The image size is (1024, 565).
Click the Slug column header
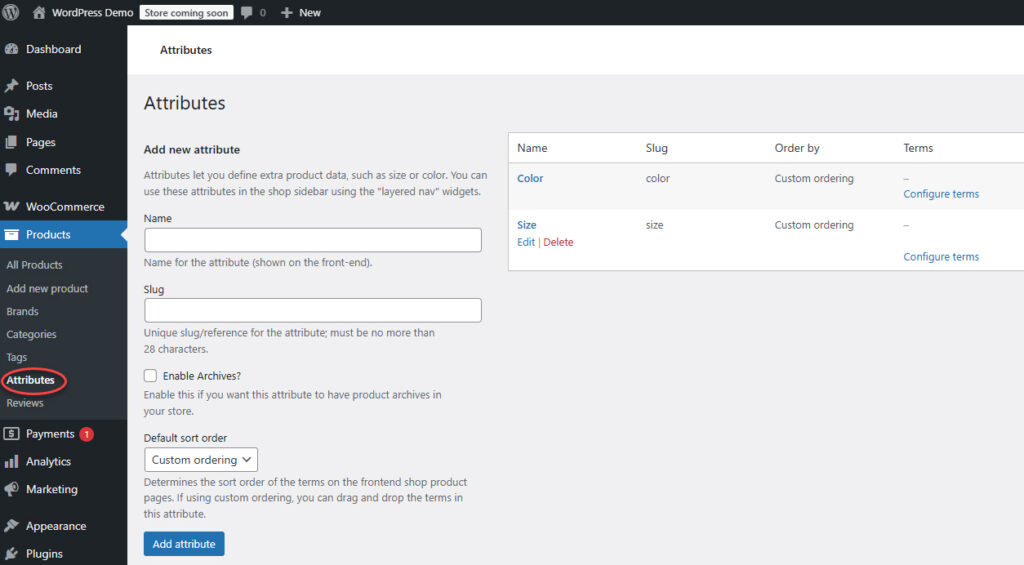coord(656,148)
